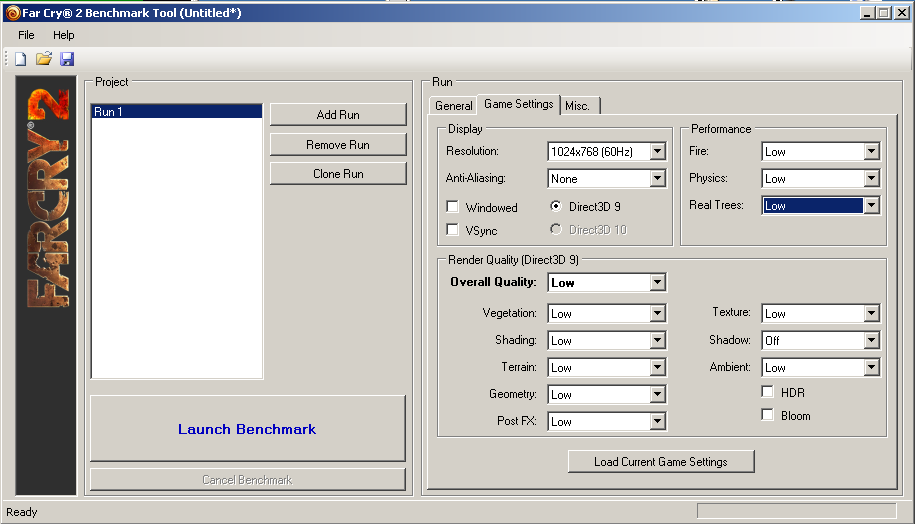Maximize the Benchmark Tool window
The height and width of the screenshot is (524, 916).
pyautogui.click(x=884, y=13)
